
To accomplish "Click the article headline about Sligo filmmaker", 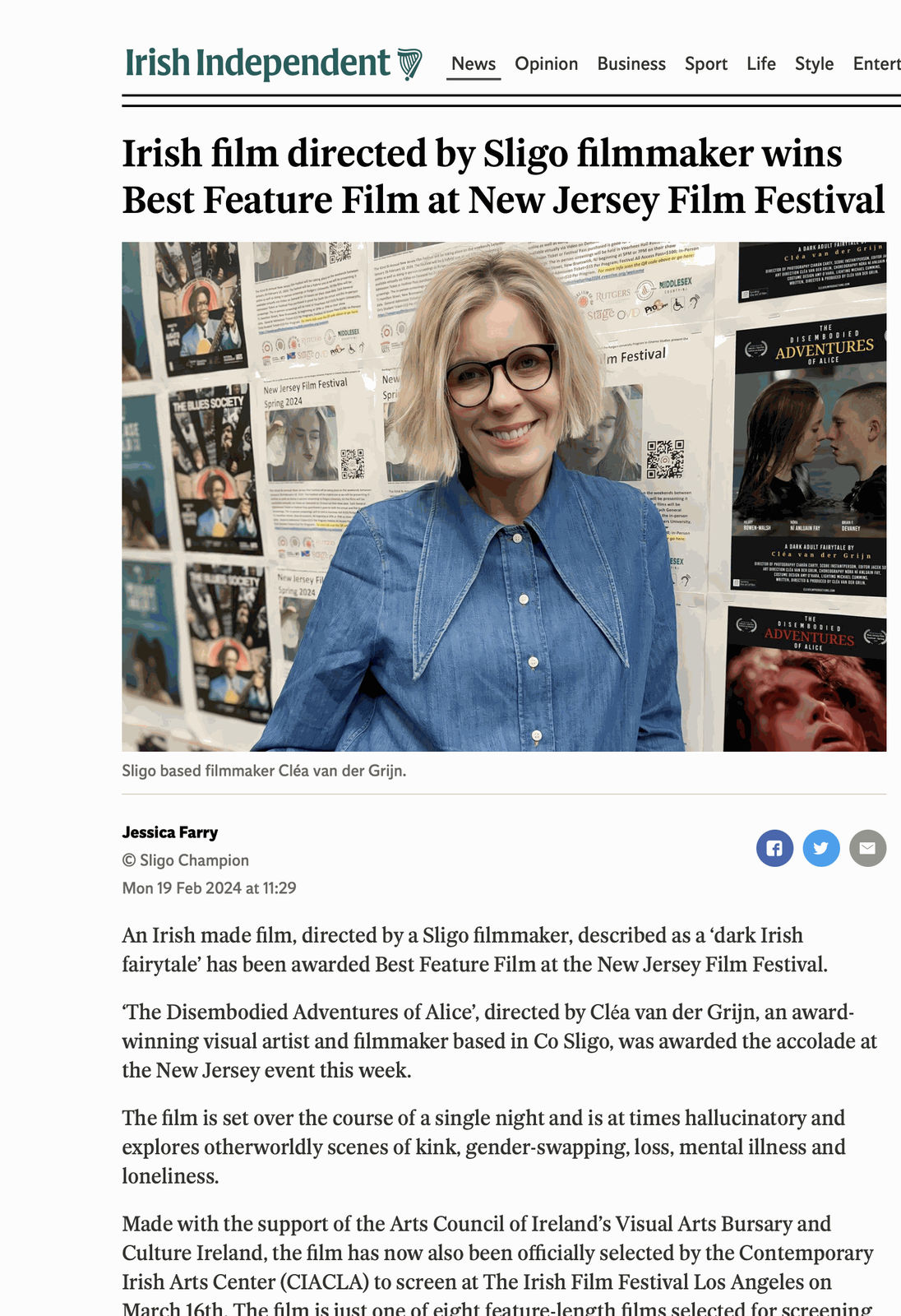I will 503,176.
